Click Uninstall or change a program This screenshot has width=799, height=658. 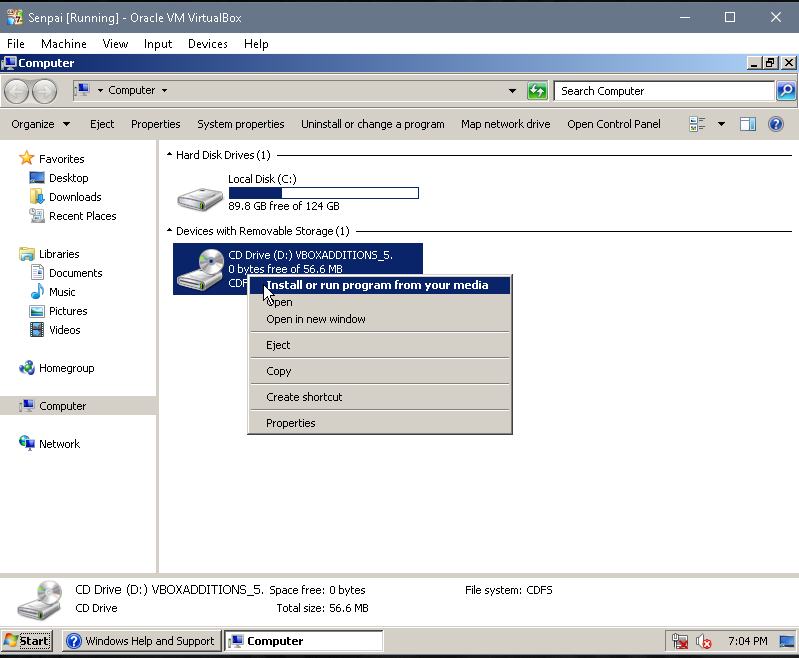point(372,124)
